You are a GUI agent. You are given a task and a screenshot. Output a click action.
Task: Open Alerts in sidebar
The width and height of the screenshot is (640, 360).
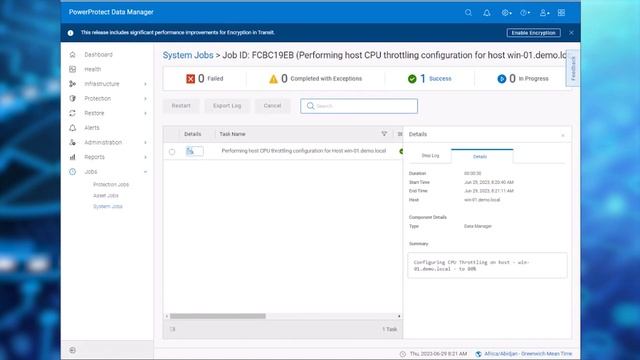tap(92, 128)
